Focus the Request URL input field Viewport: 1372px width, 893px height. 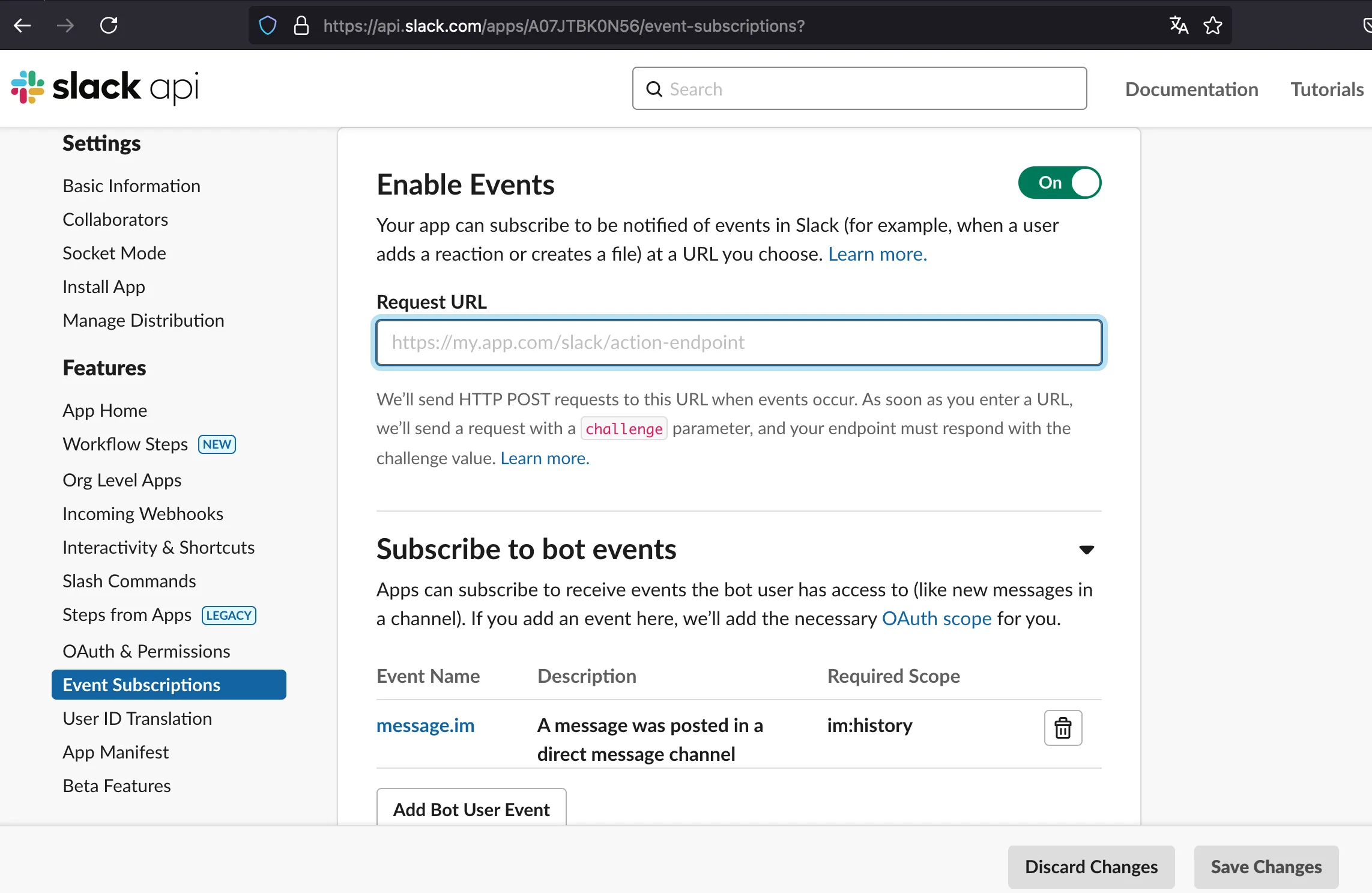[x=739, y=342]
